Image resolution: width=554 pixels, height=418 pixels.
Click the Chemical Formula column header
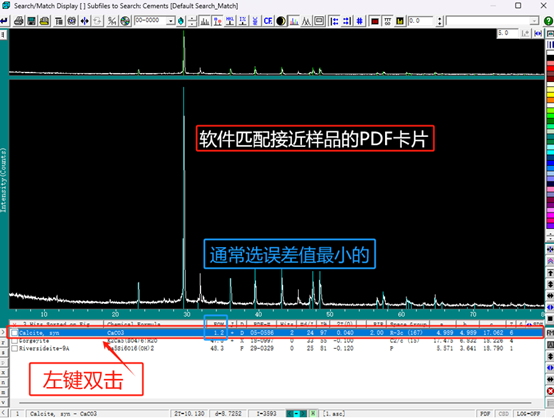pyautogui.click(x=134, y=324)
